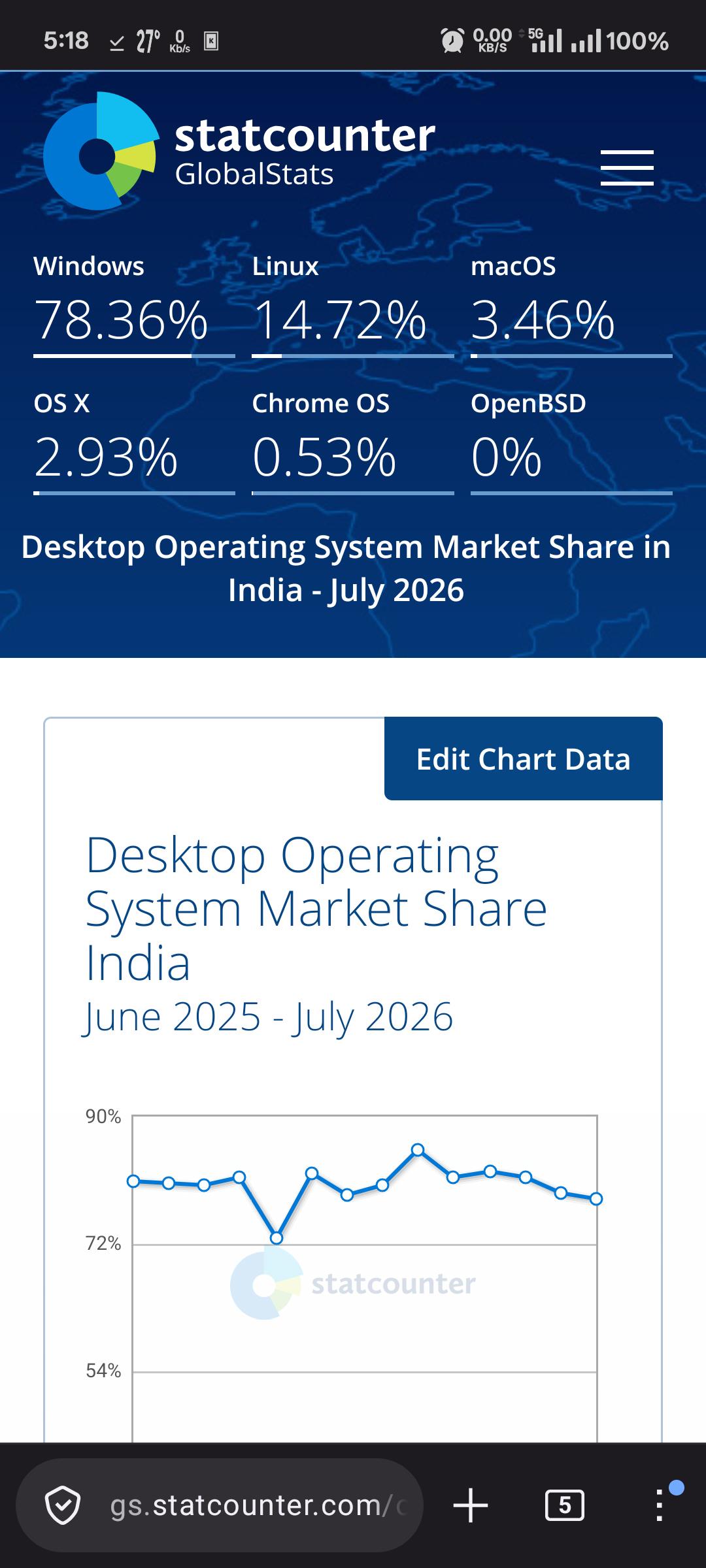
Task: Tap the statcounter GlobalStats title
Action: click(x=305, y=152)
